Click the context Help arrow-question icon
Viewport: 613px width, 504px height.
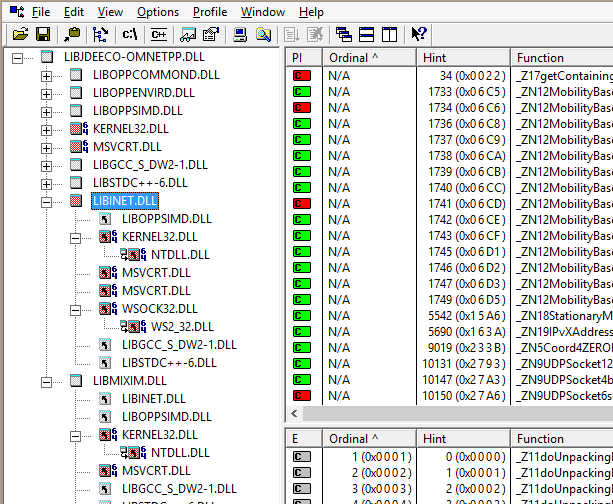[419, 34]
